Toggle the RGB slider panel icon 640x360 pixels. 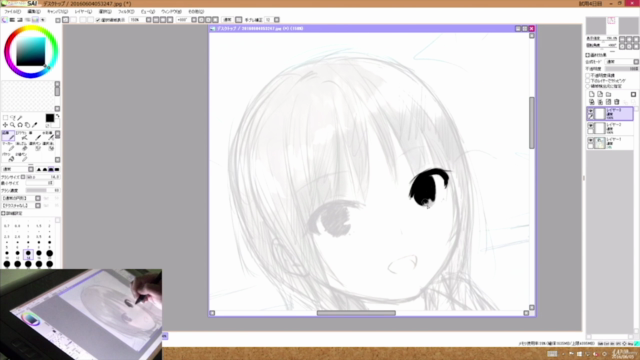point(12,20)
